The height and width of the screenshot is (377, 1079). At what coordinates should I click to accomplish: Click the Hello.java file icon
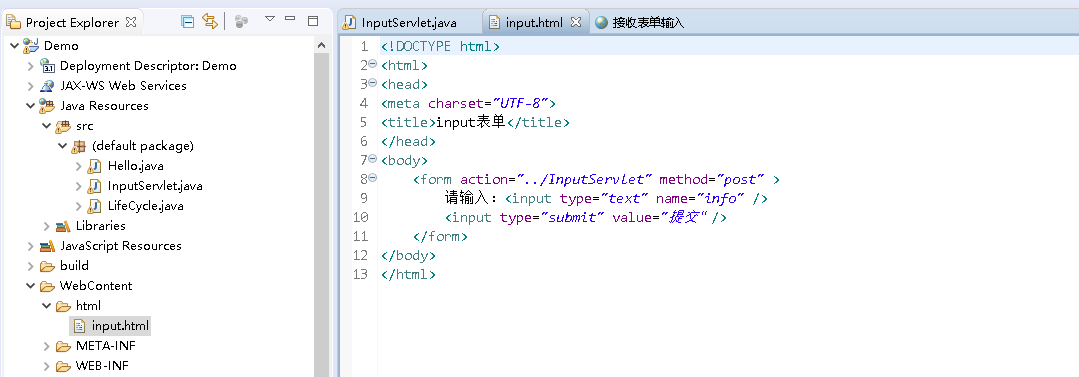point(94,166)
